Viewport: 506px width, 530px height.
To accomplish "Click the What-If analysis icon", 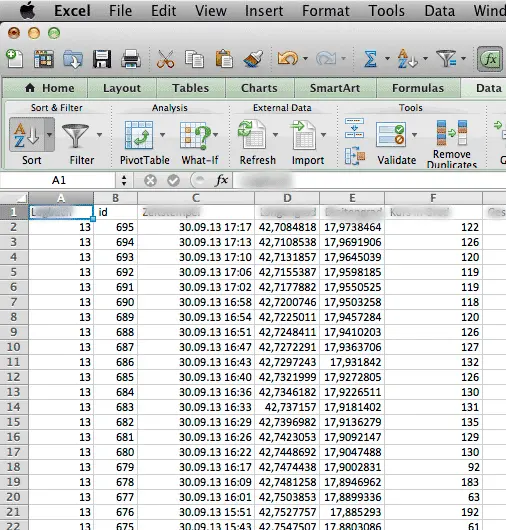I will tap(195, 136).
